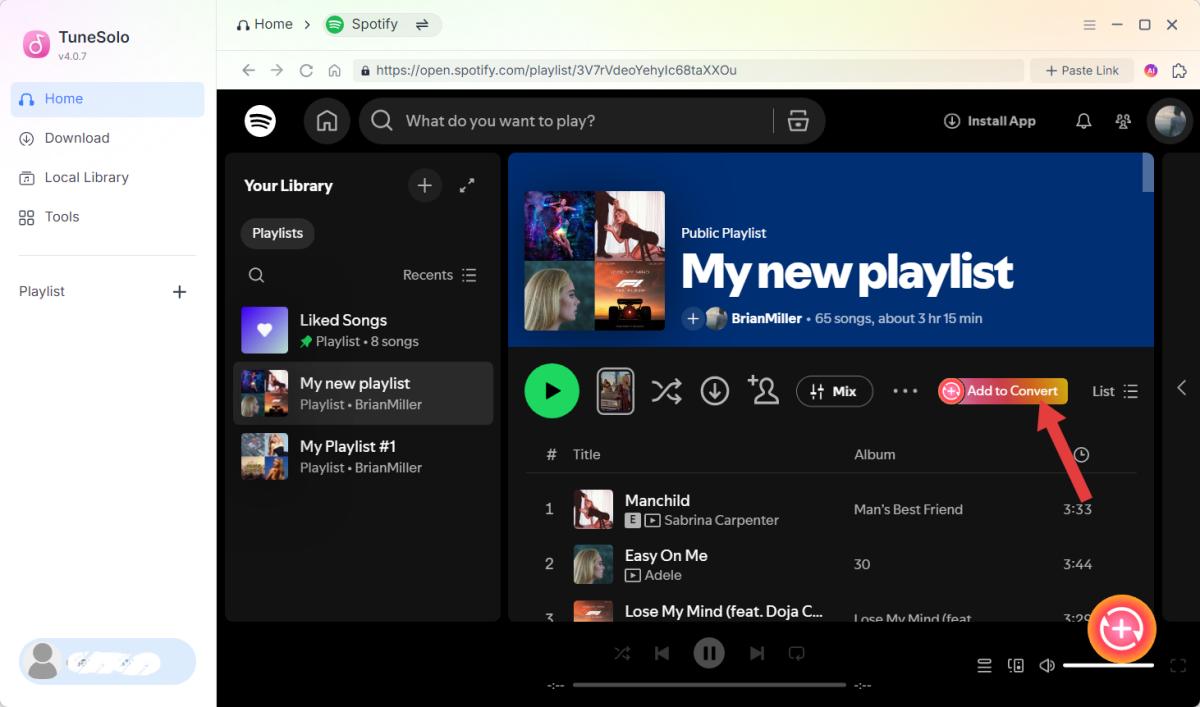Pause playback in player bar
Viewport: 1200px width, 707px height.
pos(709,653)
